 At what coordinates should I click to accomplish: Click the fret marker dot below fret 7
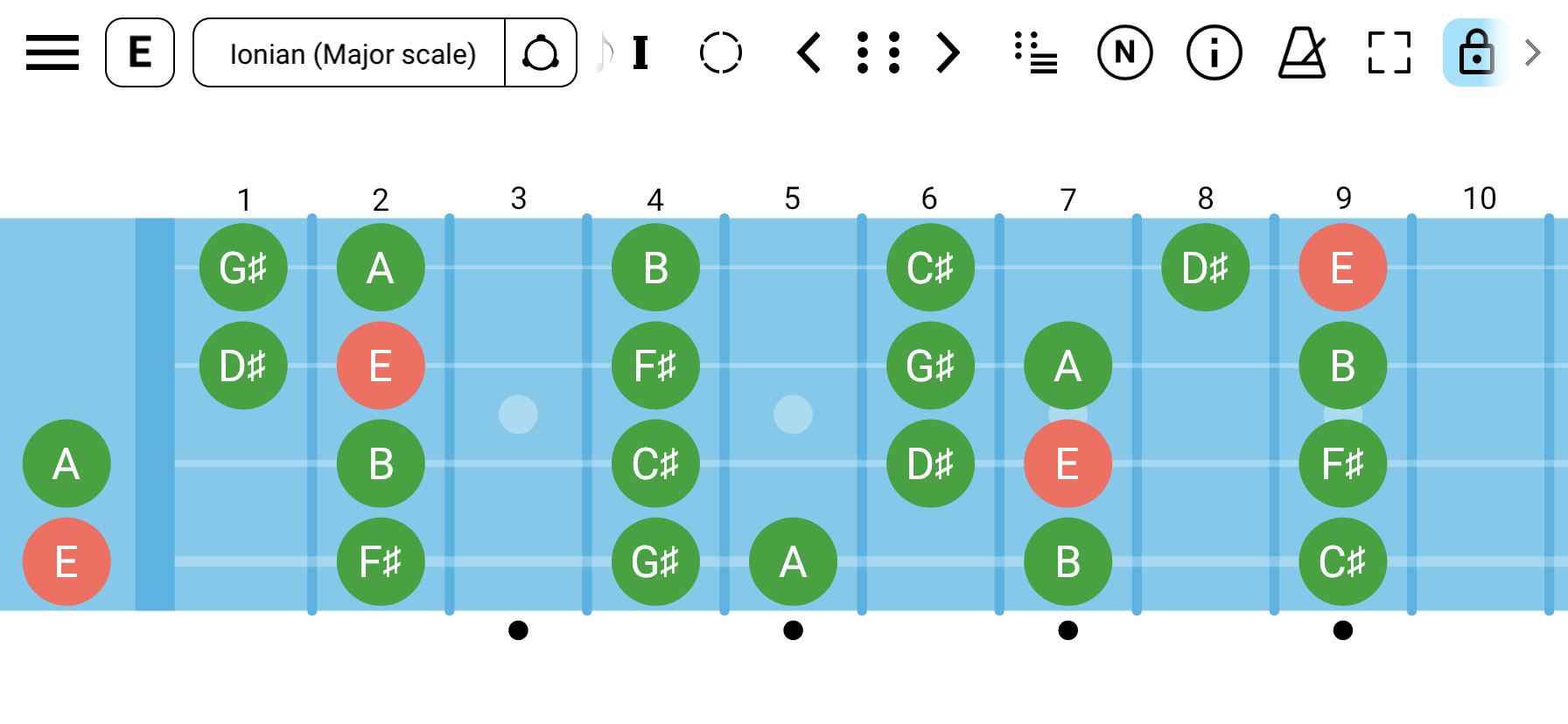[1068, 630]
